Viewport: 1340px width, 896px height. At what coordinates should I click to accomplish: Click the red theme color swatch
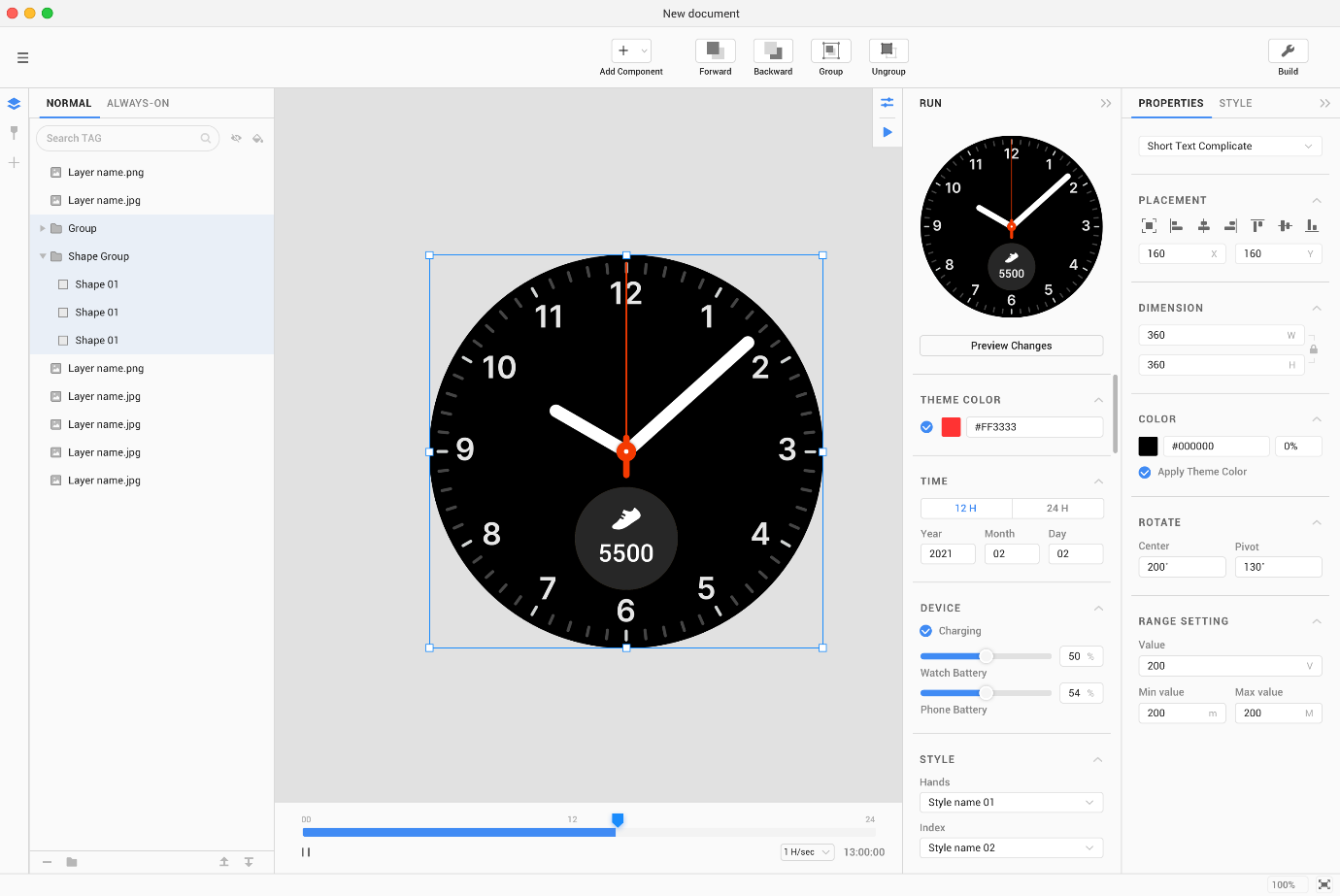click(x=951, y=427)
